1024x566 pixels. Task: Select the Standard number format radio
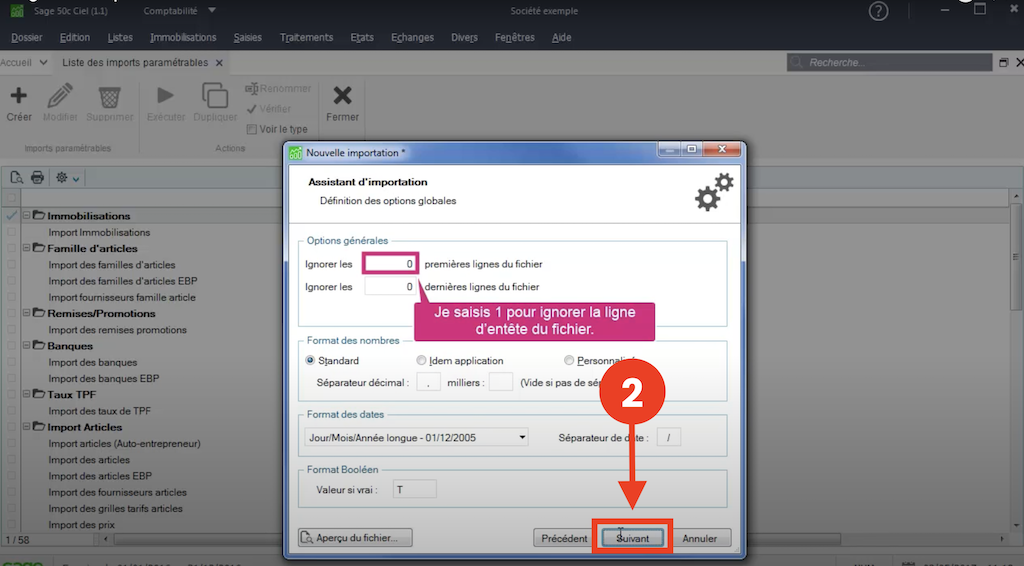[310, 360]
